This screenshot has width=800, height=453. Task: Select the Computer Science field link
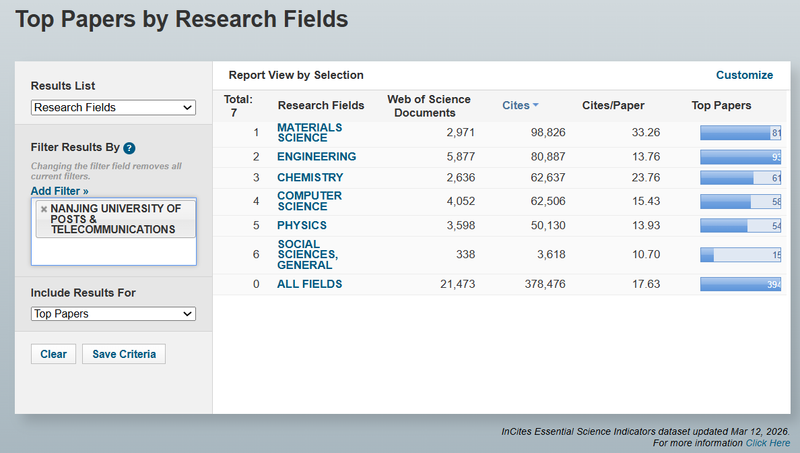pyautogui.click(x=309, y=201)
